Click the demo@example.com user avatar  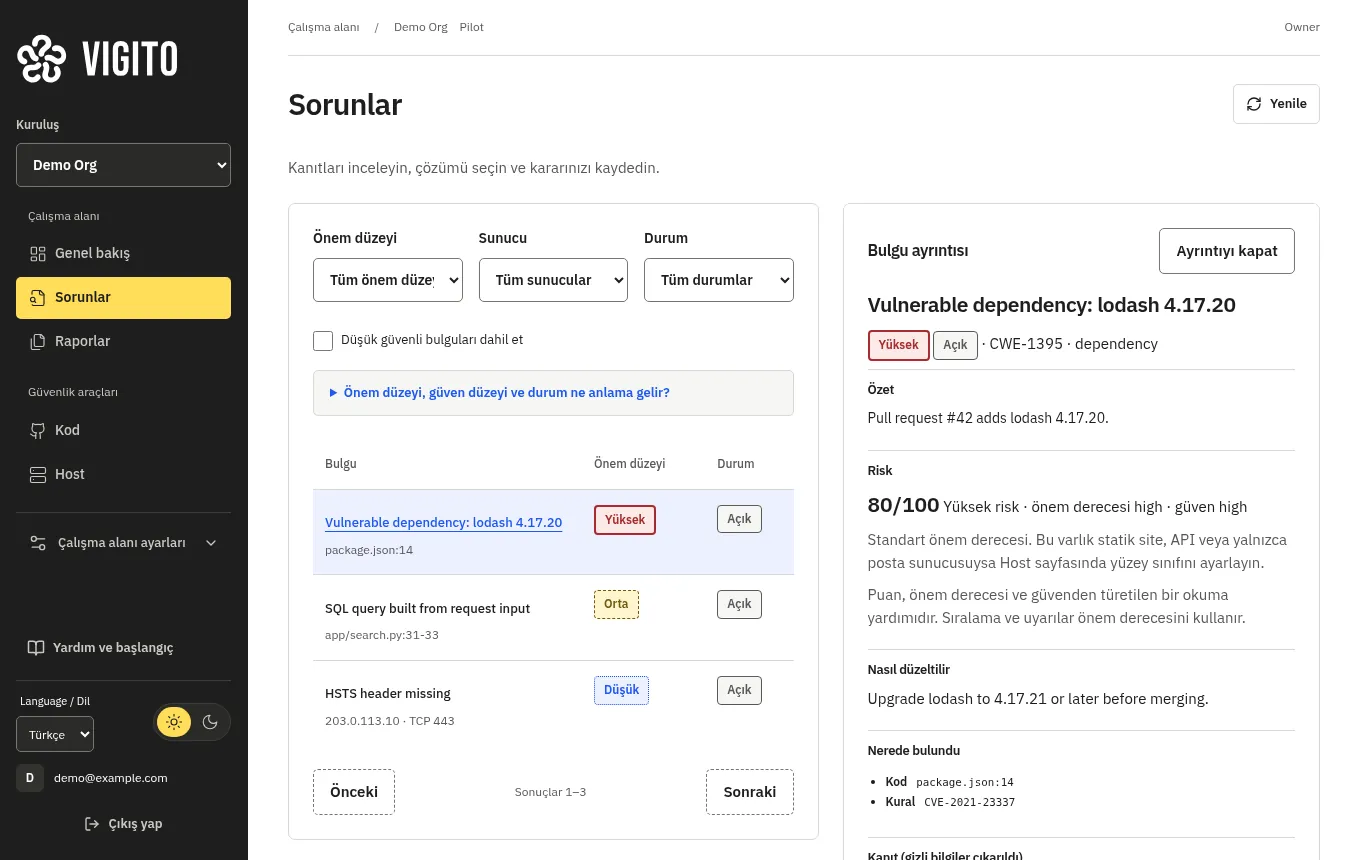(x=30, y=778)
